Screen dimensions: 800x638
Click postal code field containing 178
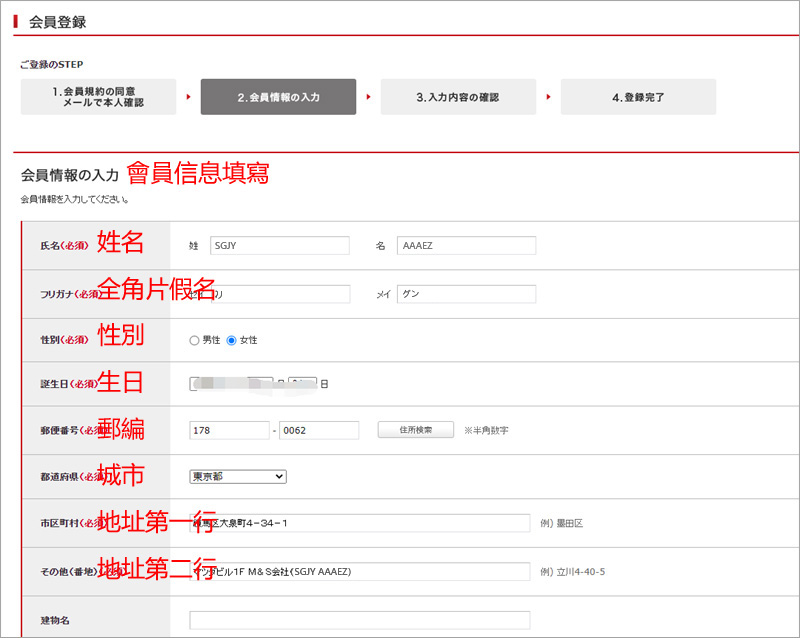click(x=228, y=430)
